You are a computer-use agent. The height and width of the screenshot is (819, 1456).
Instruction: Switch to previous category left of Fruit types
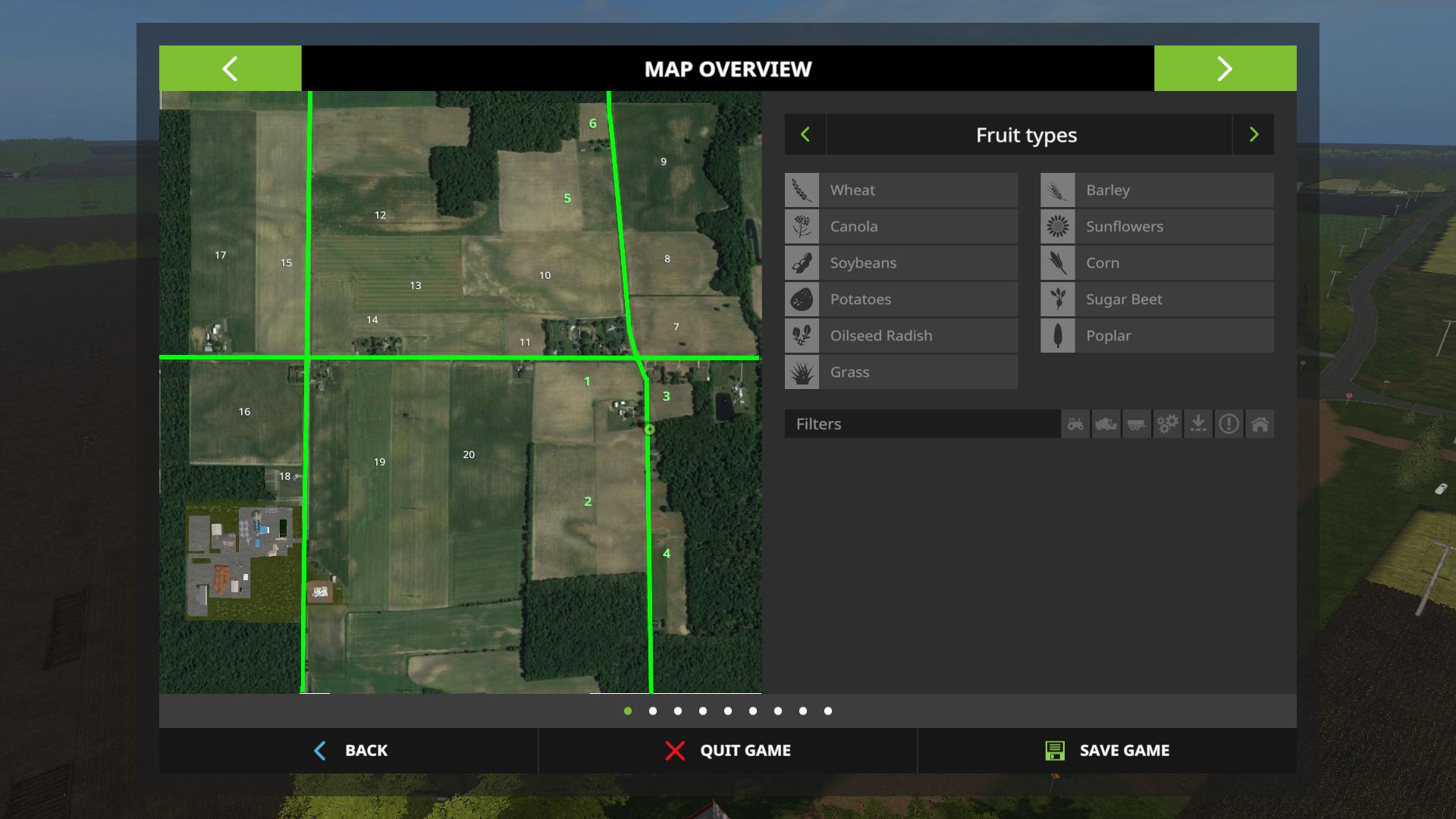coord(805,135)
